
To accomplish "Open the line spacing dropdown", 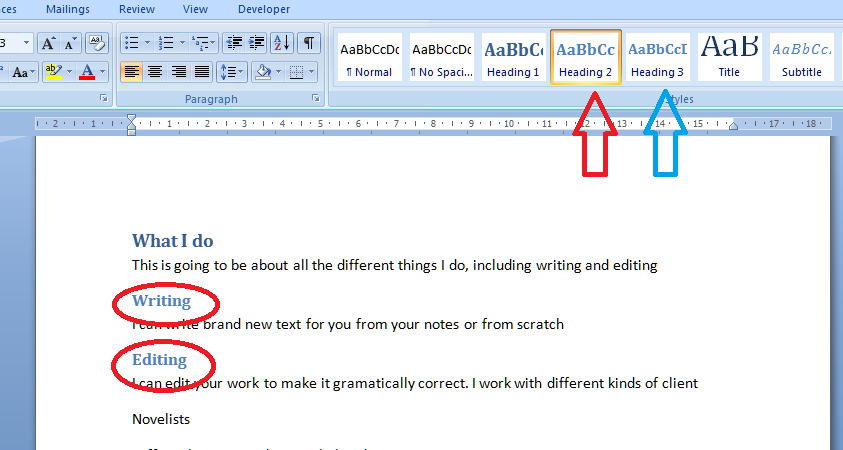I will (233, 72).
